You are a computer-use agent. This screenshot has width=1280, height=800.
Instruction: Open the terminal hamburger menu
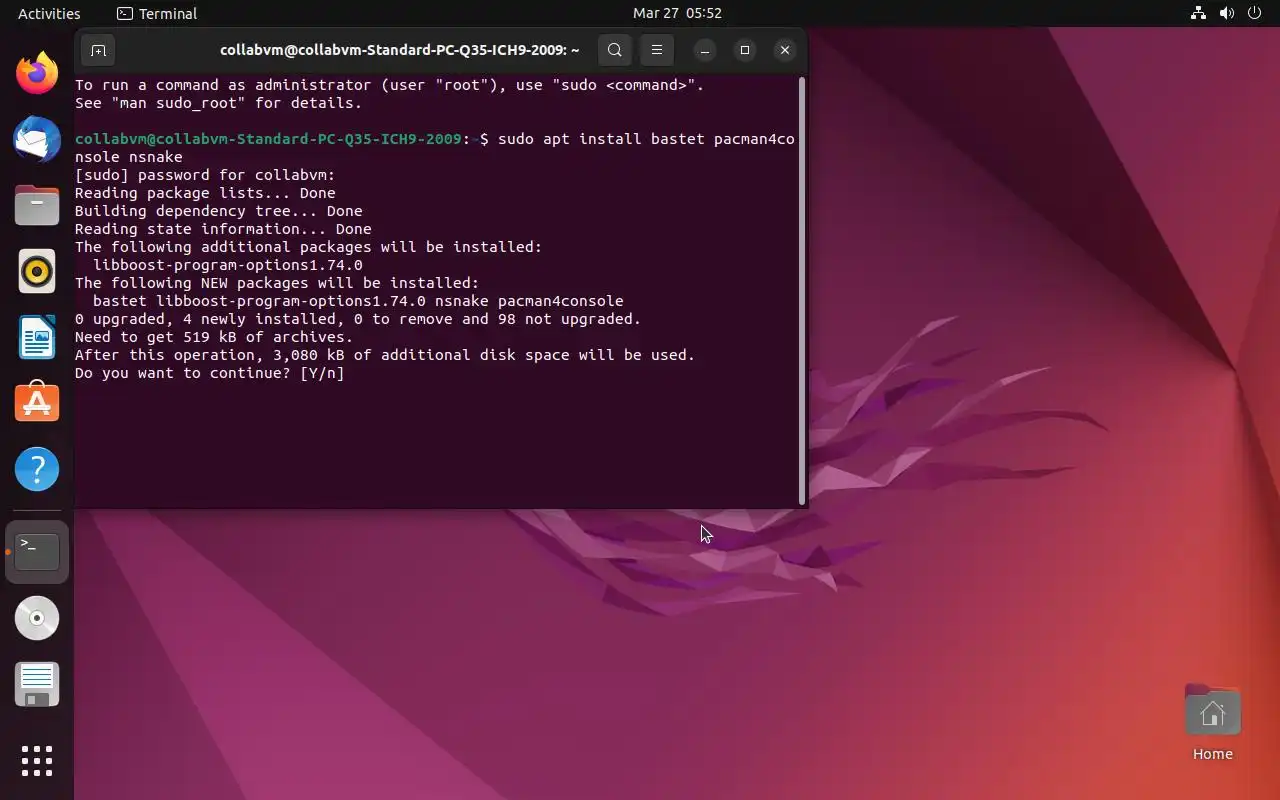point(656,50)
